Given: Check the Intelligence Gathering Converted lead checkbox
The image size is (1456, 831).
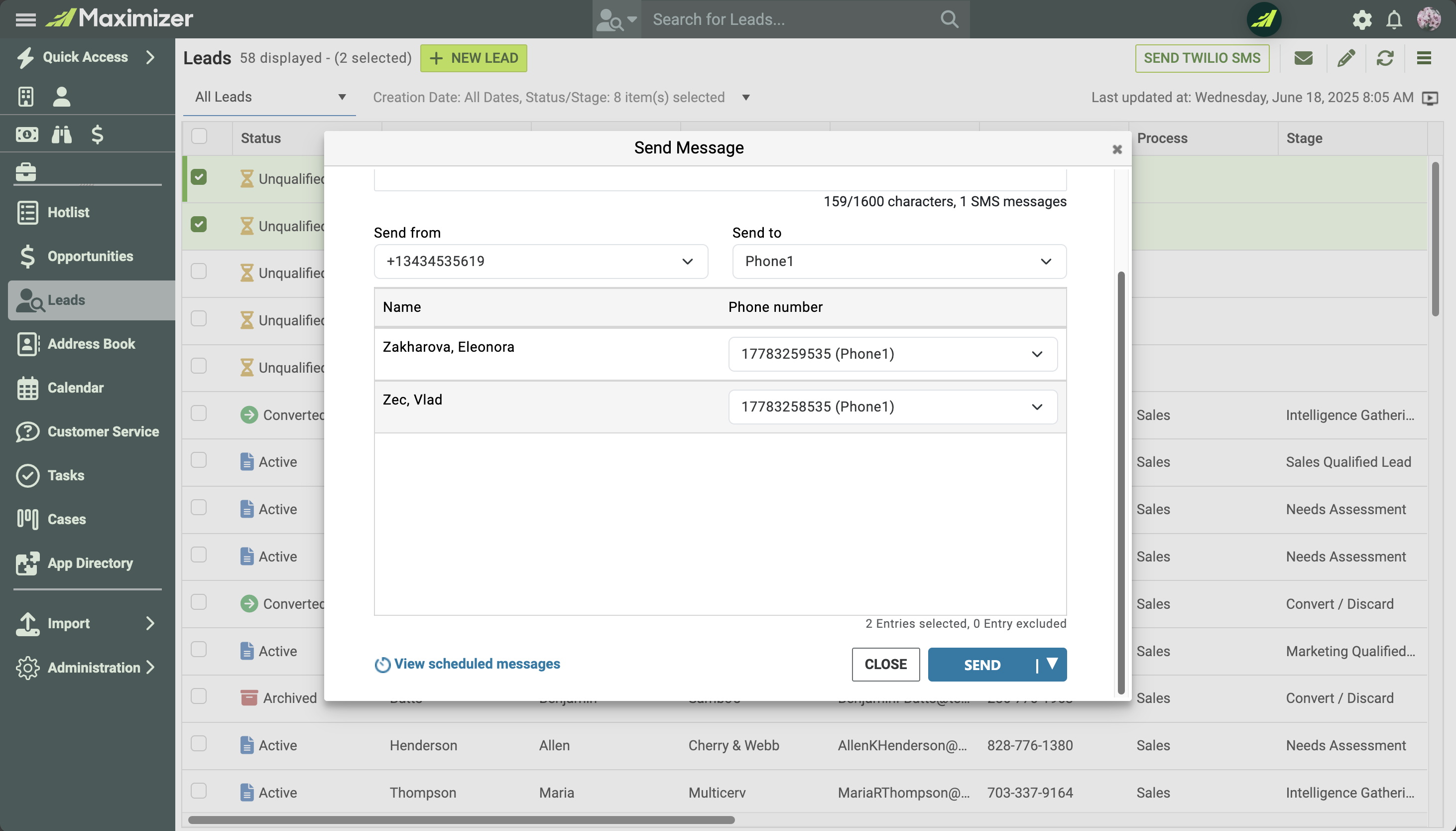Looking at the screenshot, I should [199, 413].
